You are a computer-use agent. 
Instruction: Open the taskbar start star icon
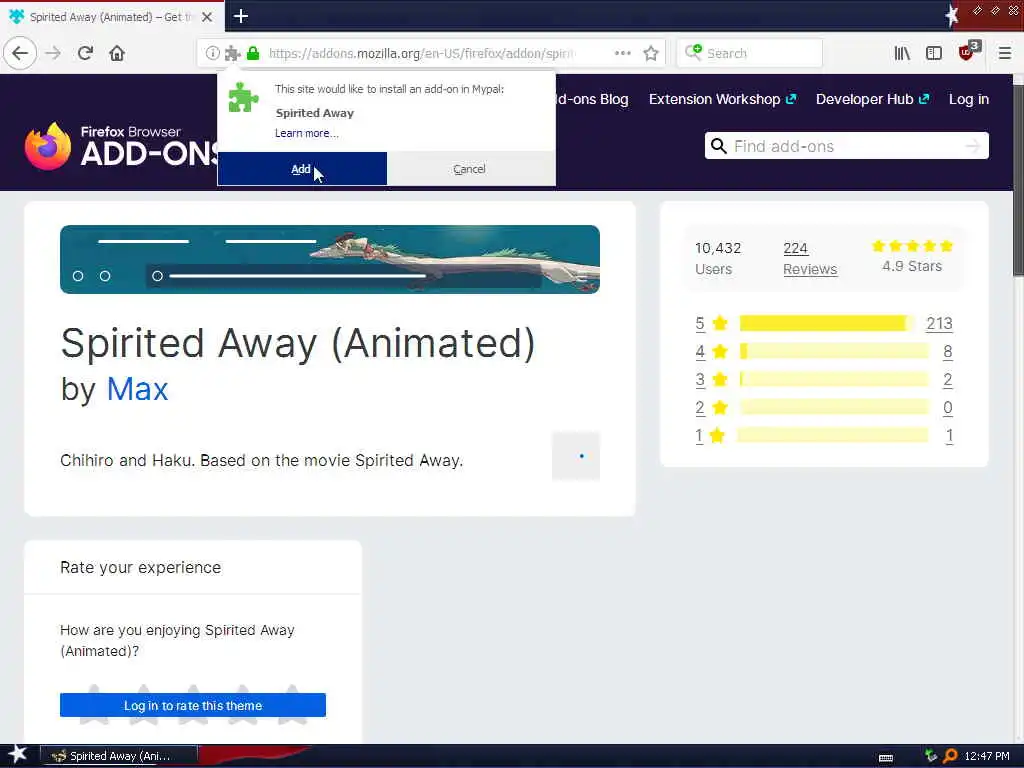(x=18, y=755)
